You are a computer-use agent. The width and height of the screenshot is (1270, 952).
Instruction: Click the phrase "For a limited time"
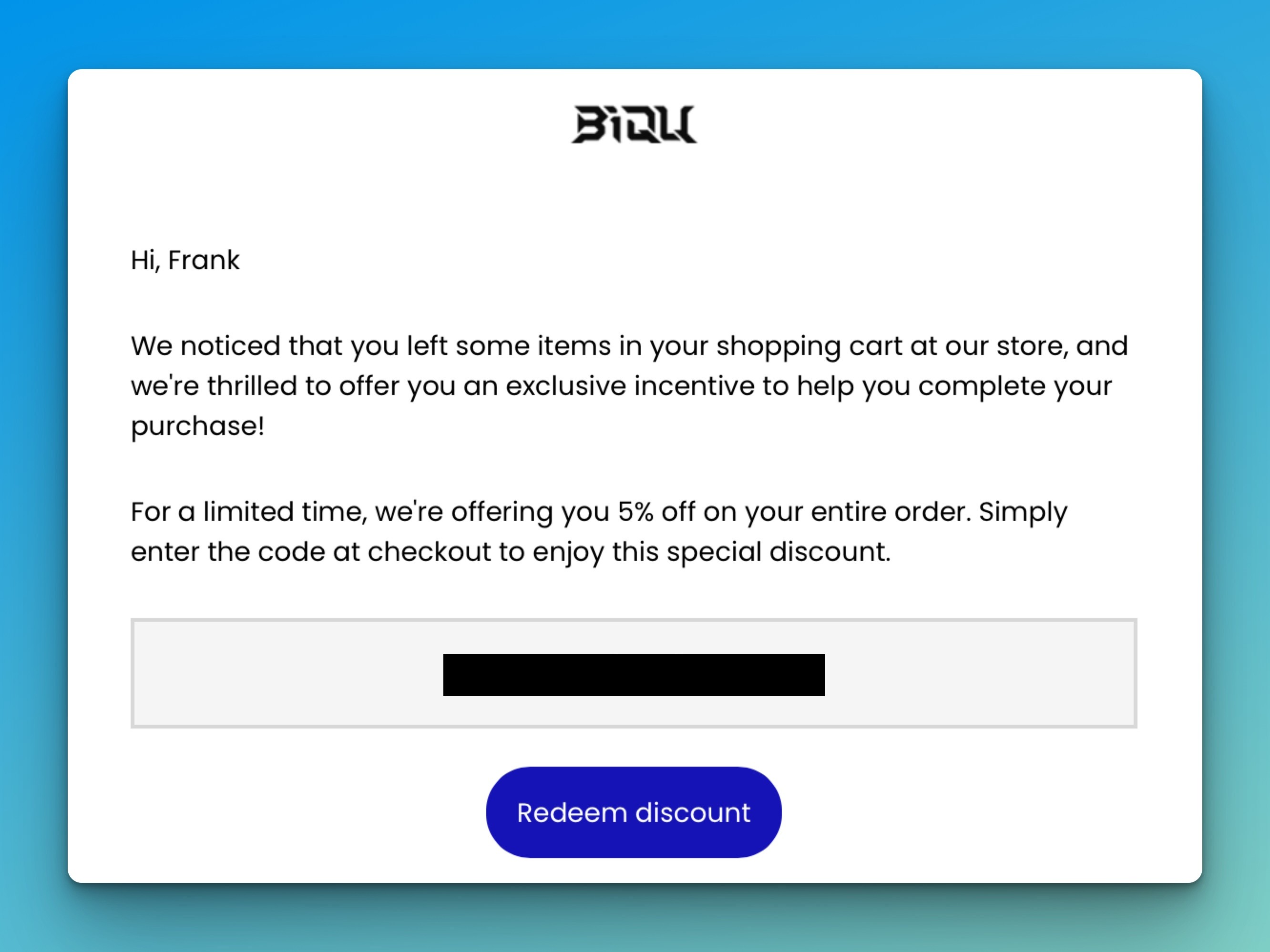pos(248,512)
